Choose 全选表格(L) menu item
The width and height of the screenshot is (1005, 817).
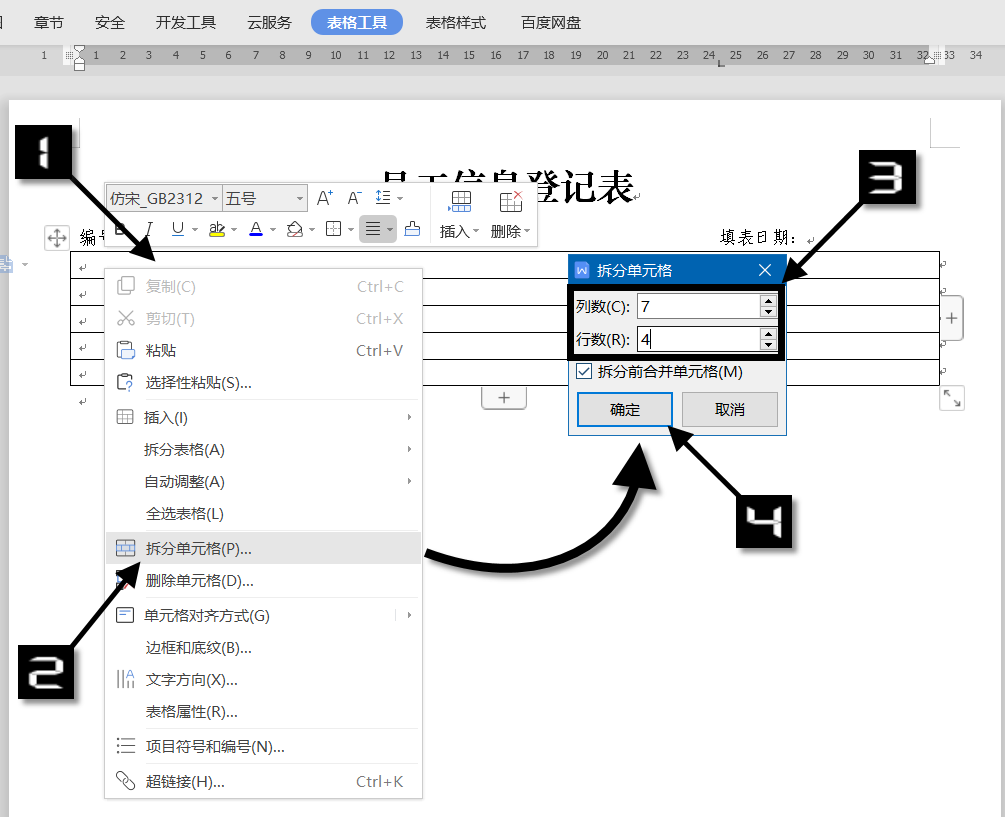[x=263, y=513]
